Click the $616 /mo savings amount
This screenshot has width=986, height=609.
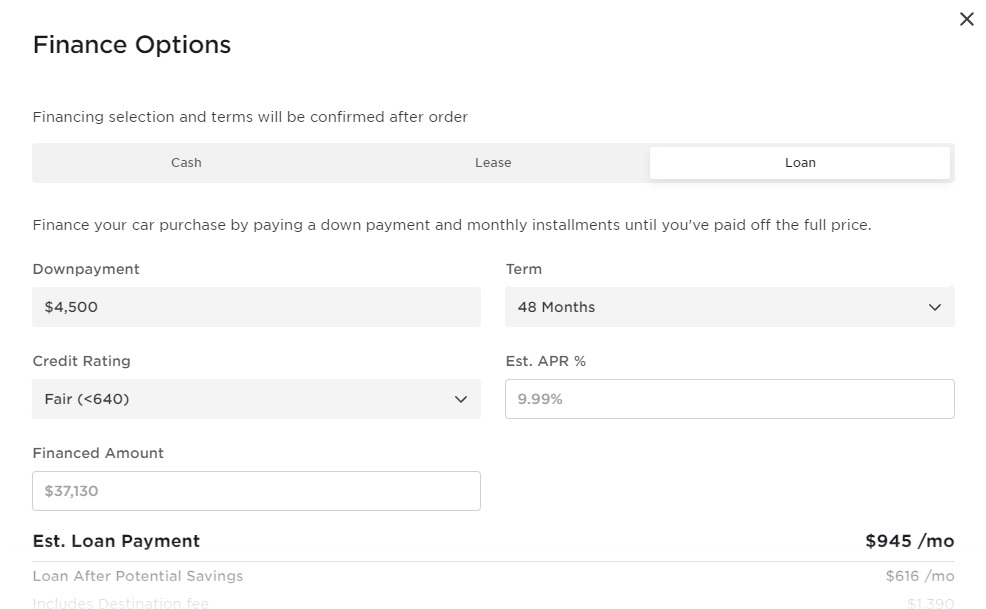pyautogui.click(x=919, y=576)
